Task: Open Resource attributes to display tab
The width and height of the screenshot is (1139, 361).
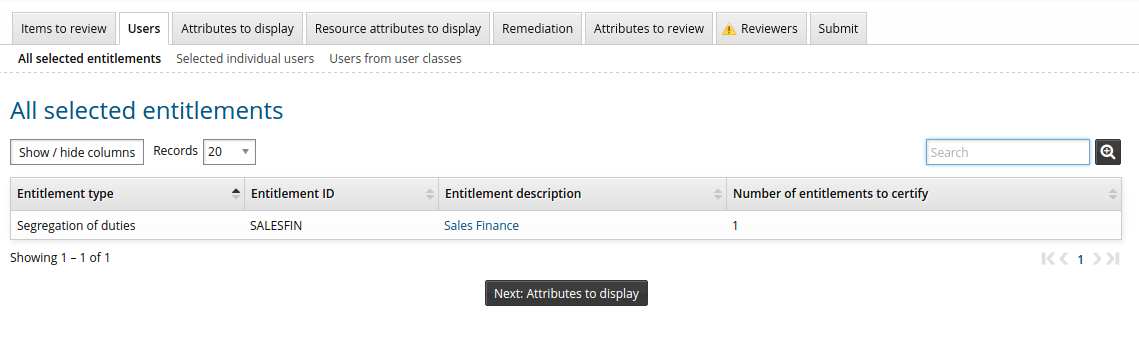Action: (398, 28)
